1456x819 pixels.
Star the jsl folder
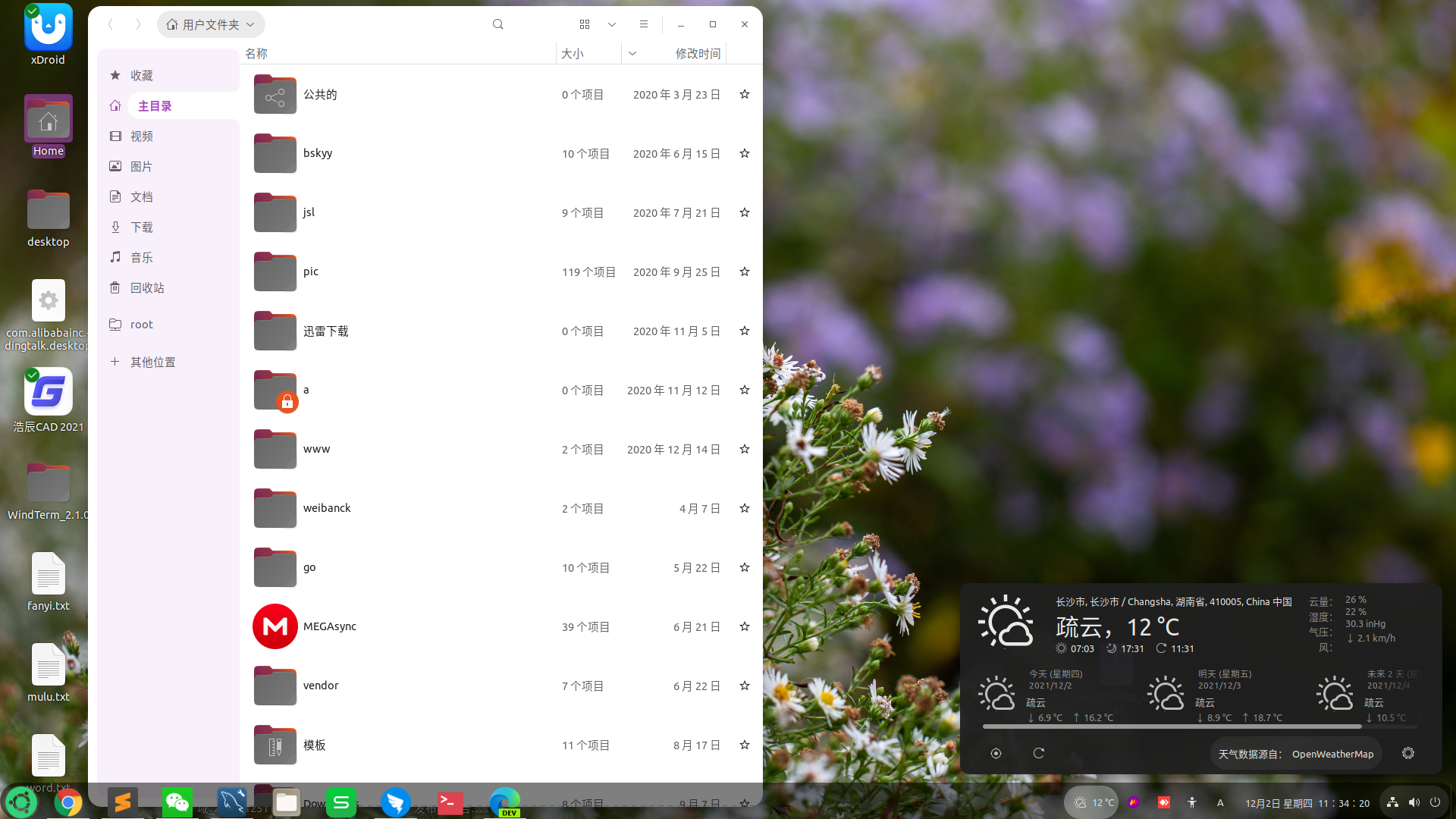(x=745, y=212)
